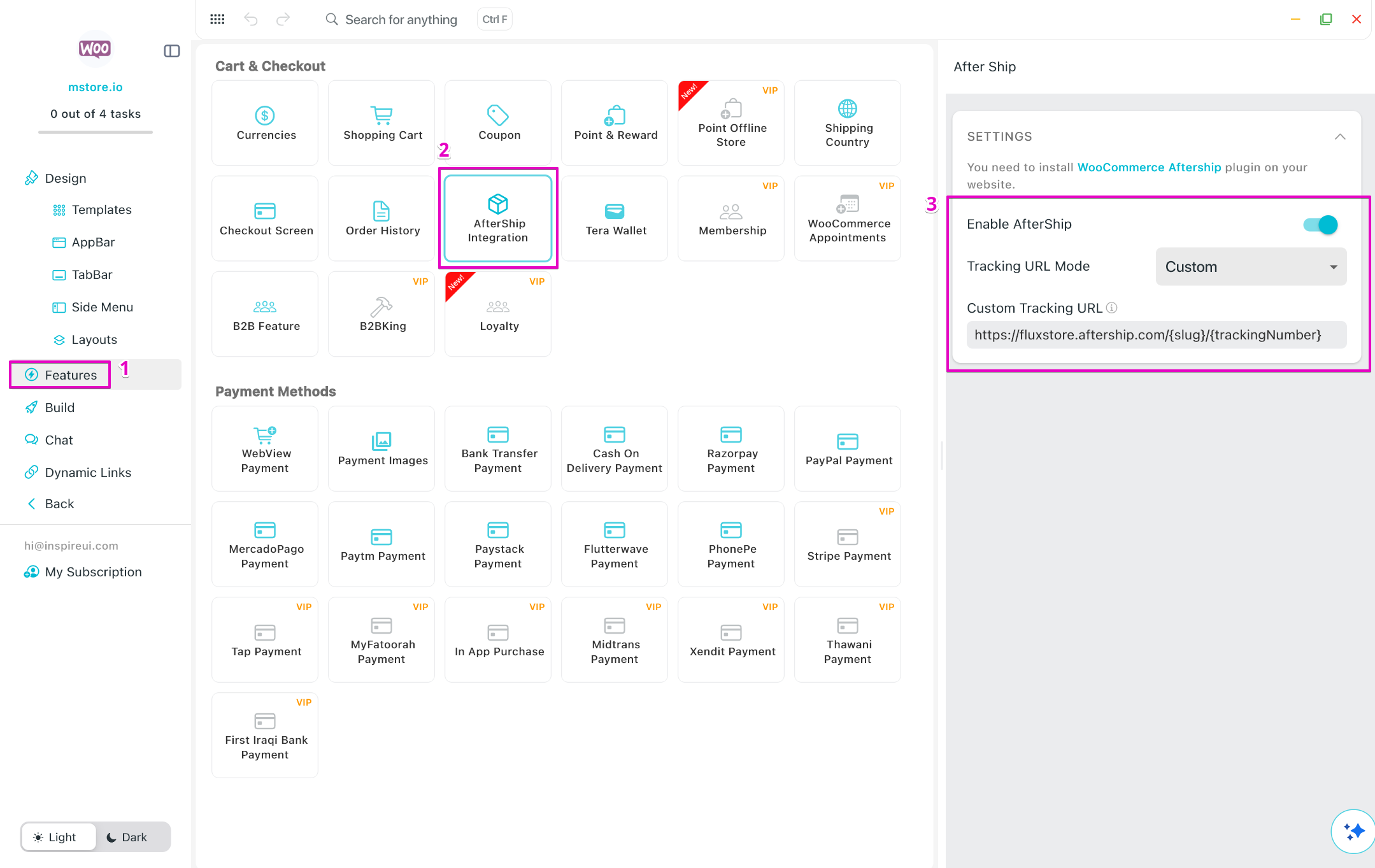The height and width of the screenshot is (868, 1375).
Task: Disable the Enable AfterShip toggle
Action: click(x=1320, y=224)
